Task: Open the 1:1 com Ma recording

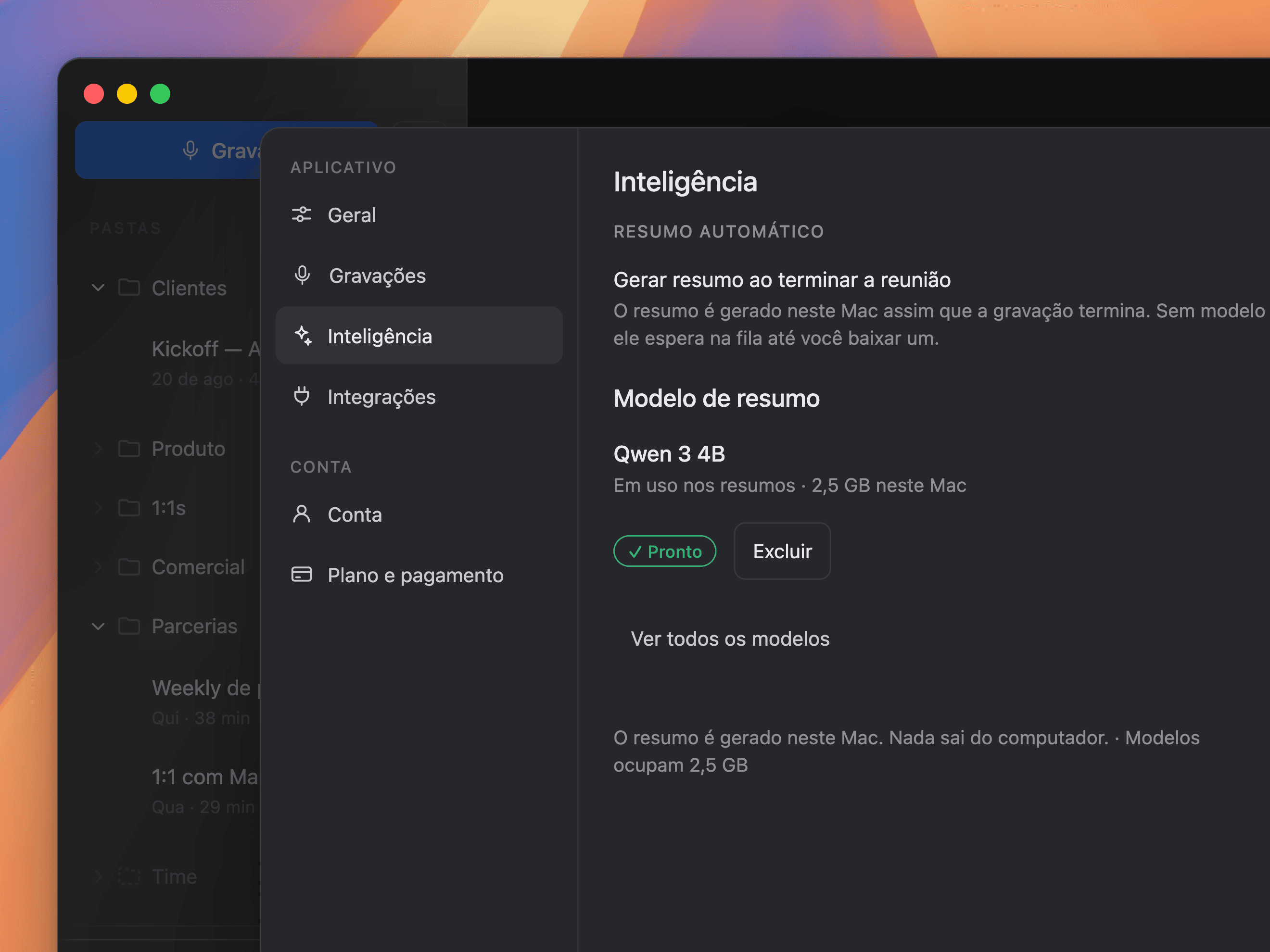Action: [x=205, y=791]
